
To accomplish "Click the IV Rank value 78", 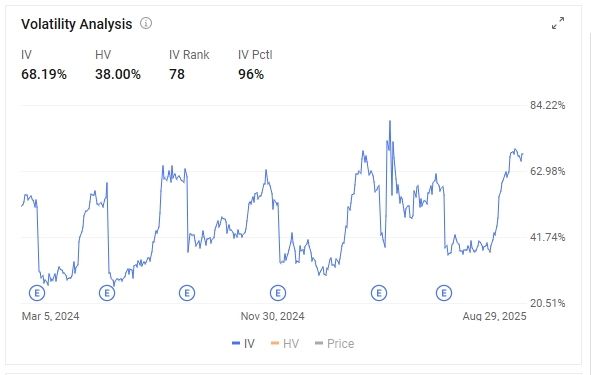I will (177, 74).
